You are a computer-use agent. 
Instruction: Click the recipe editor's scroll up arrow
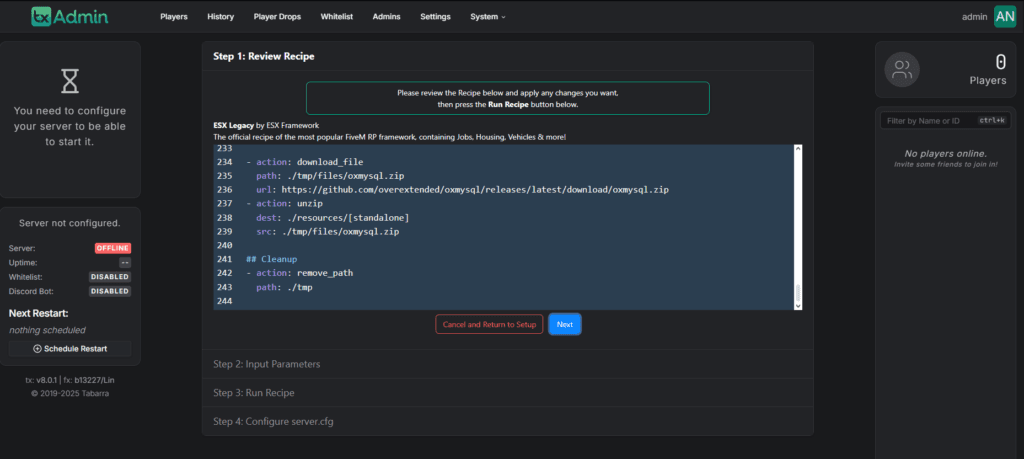[x=798, y=149]
